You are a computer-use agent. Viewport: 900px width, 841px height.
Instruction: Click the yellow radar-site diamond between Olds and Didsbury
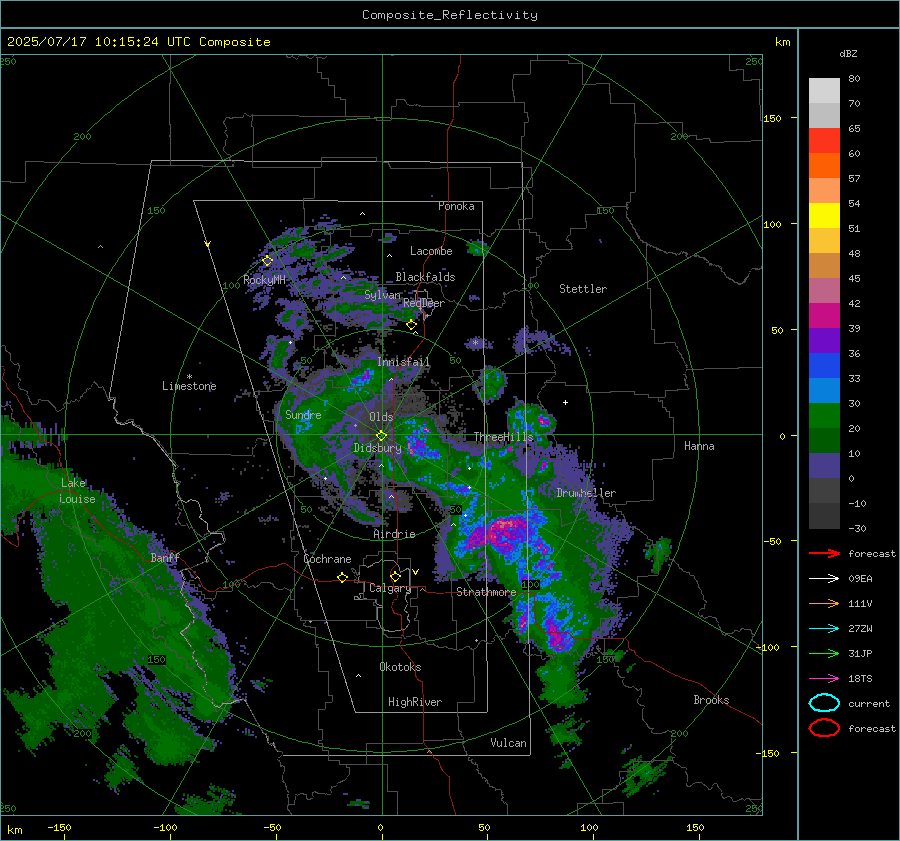pos(382,435)
